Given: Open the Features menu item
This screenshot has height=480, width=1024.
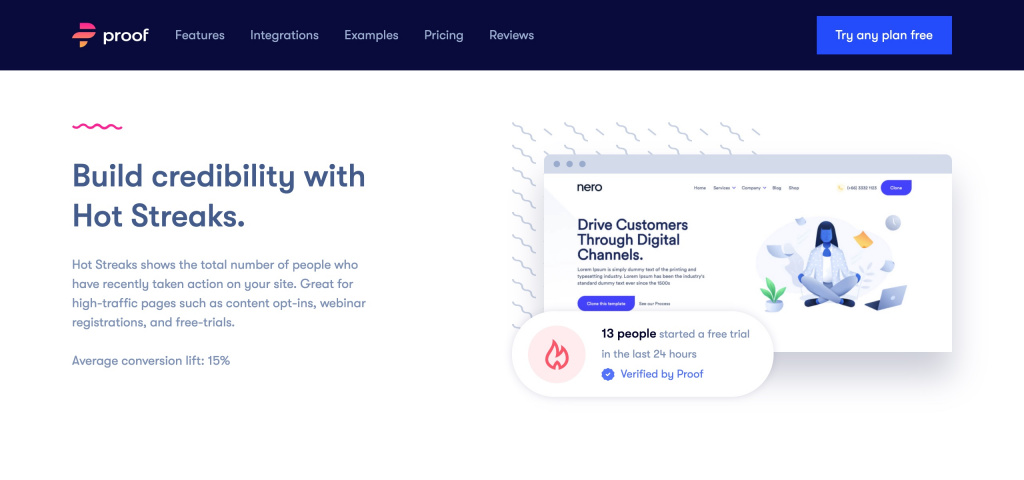Looking at the screenshot, I should point(200,35).
